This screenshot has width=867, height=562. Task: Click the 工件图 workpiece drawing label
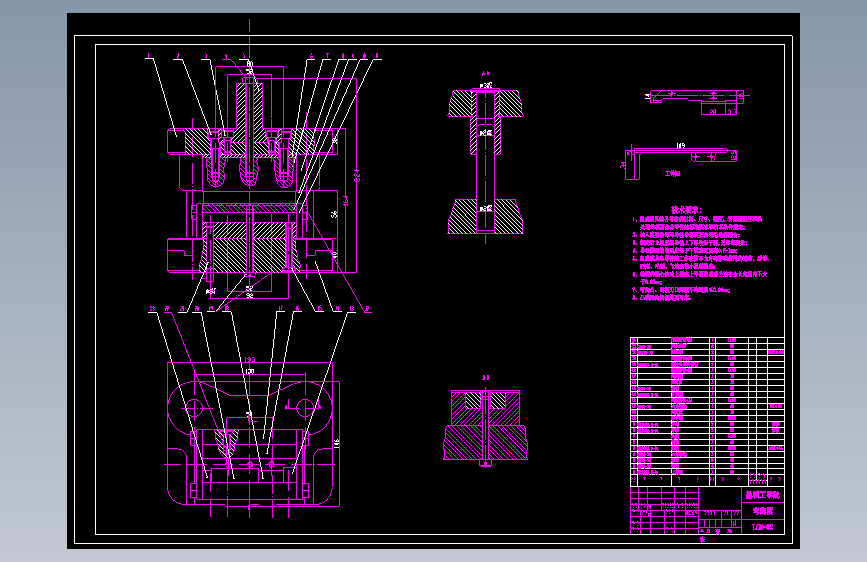pos(672,174)
